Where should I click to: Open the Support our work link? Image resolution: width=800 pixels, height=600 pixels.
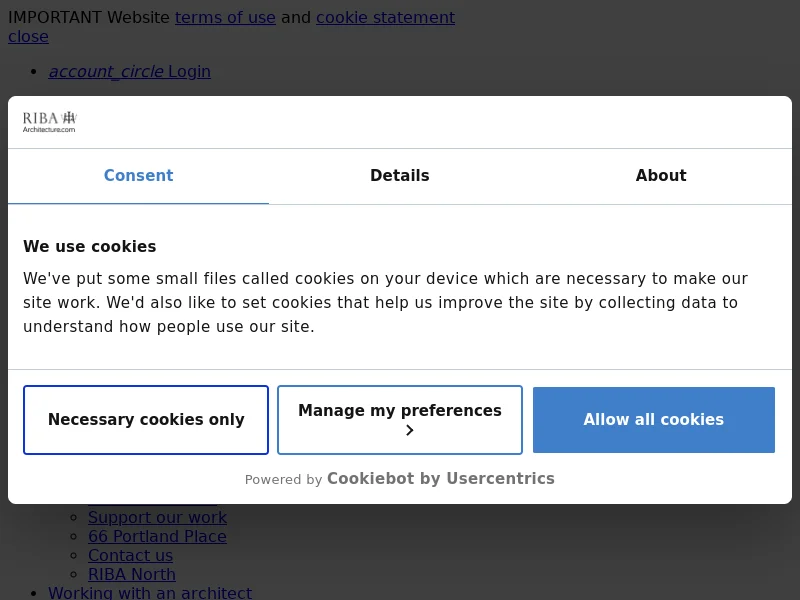157,518
